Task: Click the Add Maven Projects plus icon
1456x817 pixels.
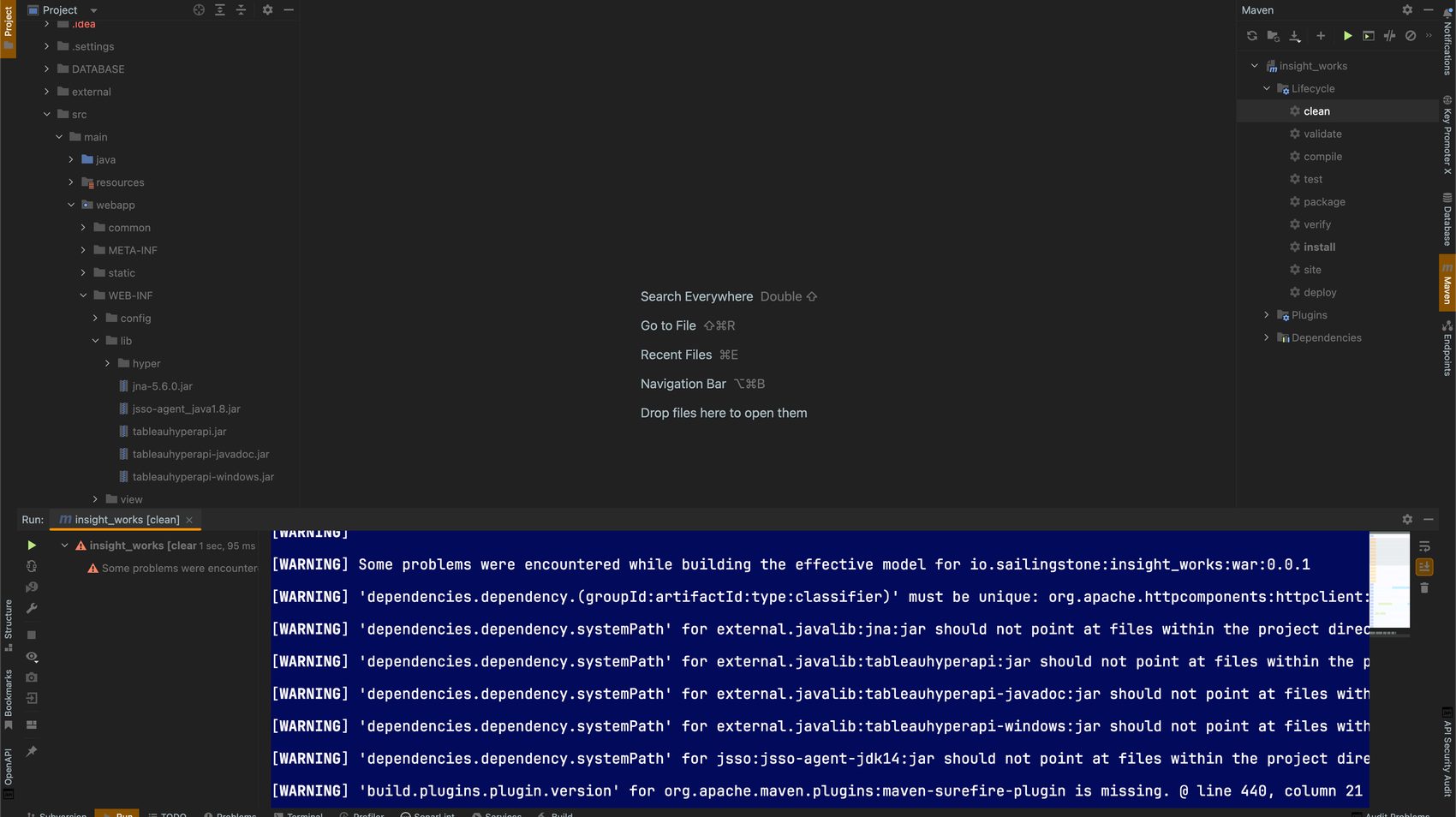Action: (x=1320, y=36)
